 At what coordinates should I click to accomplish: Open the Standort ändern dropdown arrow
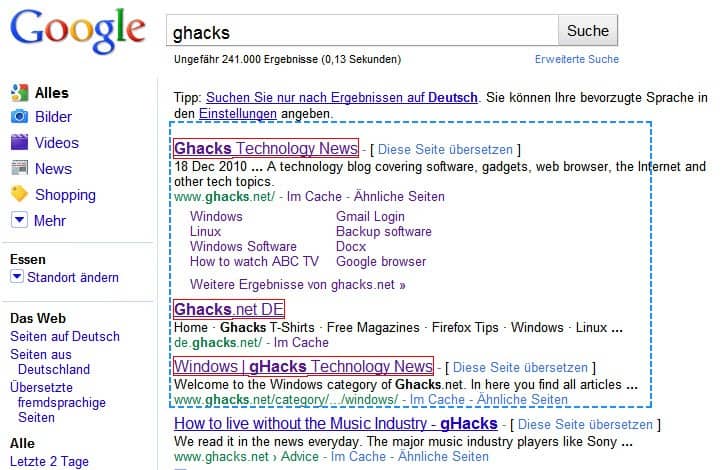(17, 277)
